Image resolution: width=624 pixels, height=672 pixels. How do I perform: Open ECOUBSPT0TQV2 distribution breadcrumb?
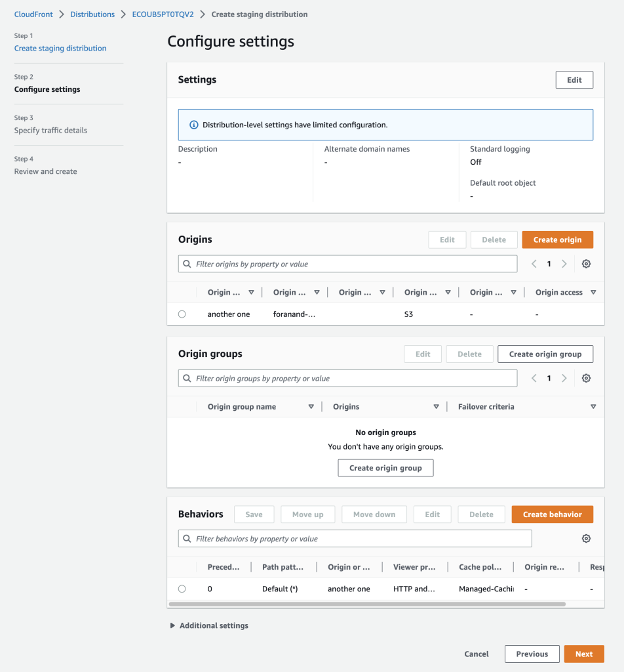[163, 14]
